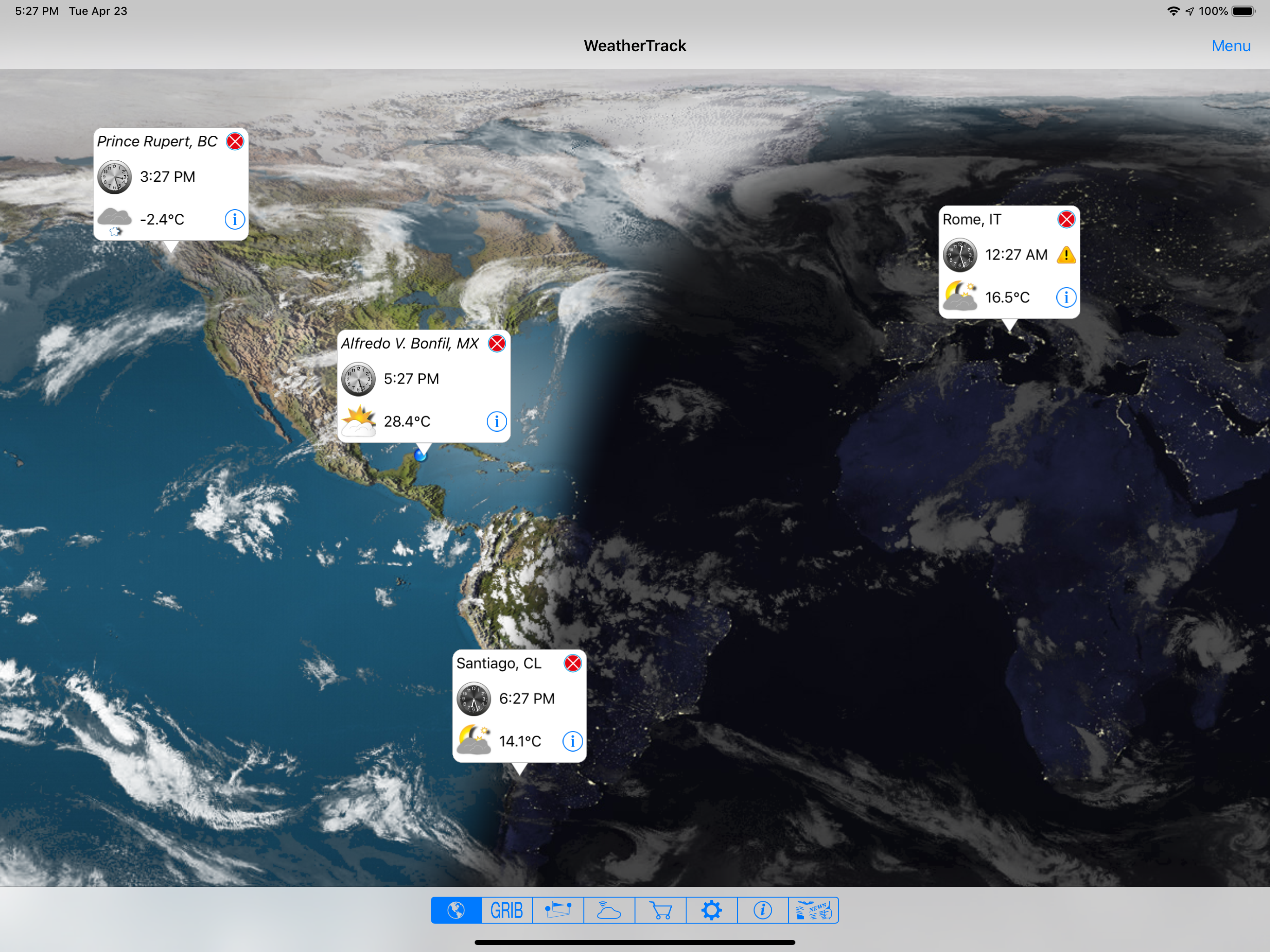The height and width of the screenshot is (952, 1270).
Task: Open the News newspaper icon
Action: (x=814, y=910)
